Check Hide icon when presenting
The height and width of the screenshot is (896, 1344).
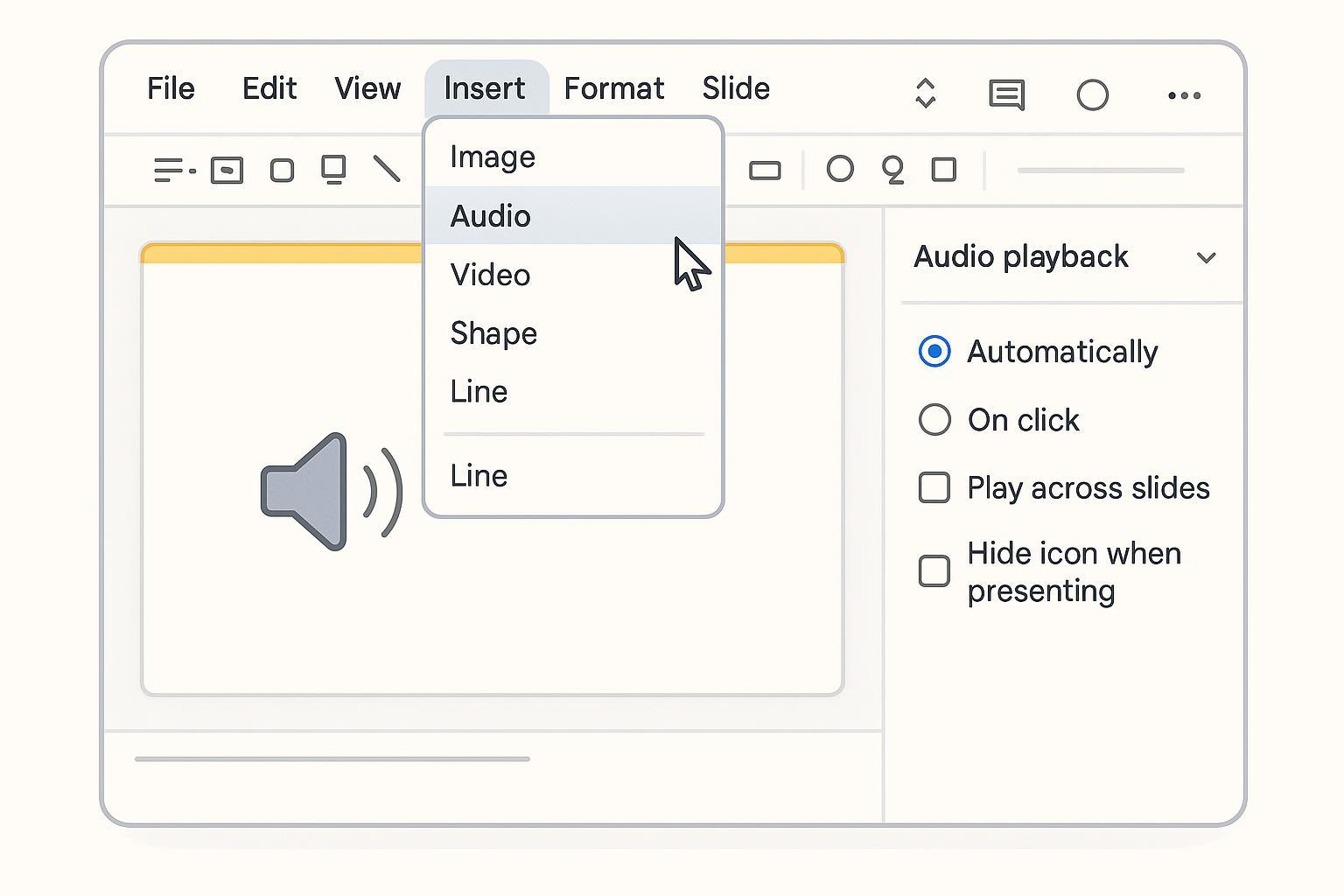934,571
